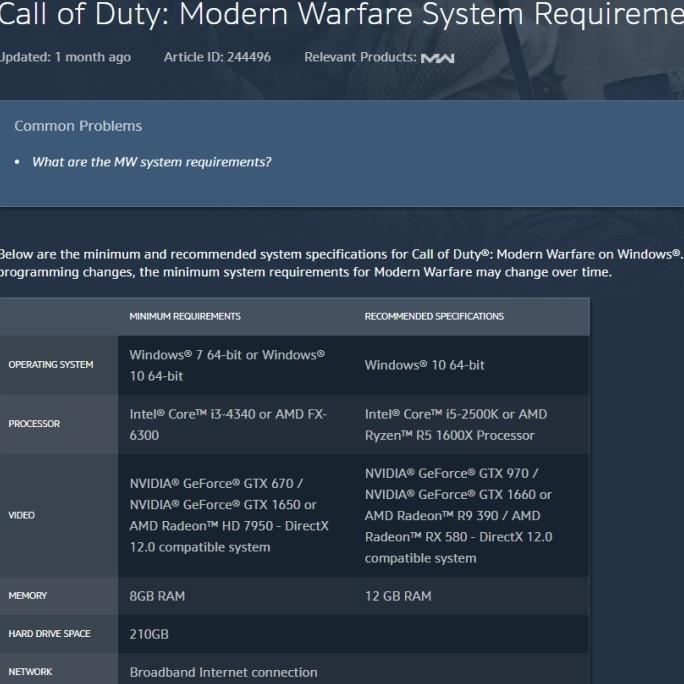This screenshot has height=684, width=684.
Task: Click the MW logo beside Relevant Products
Action: 437,58
